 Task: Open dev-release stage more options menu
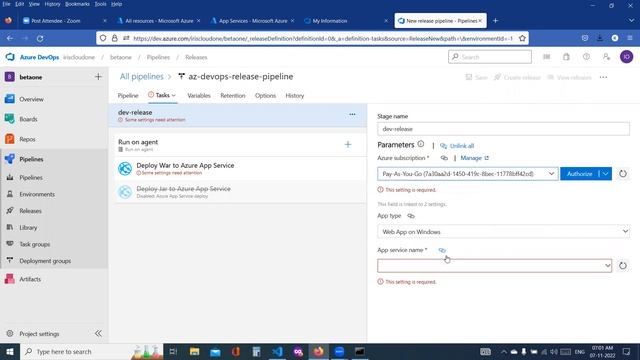click(352, 115)
